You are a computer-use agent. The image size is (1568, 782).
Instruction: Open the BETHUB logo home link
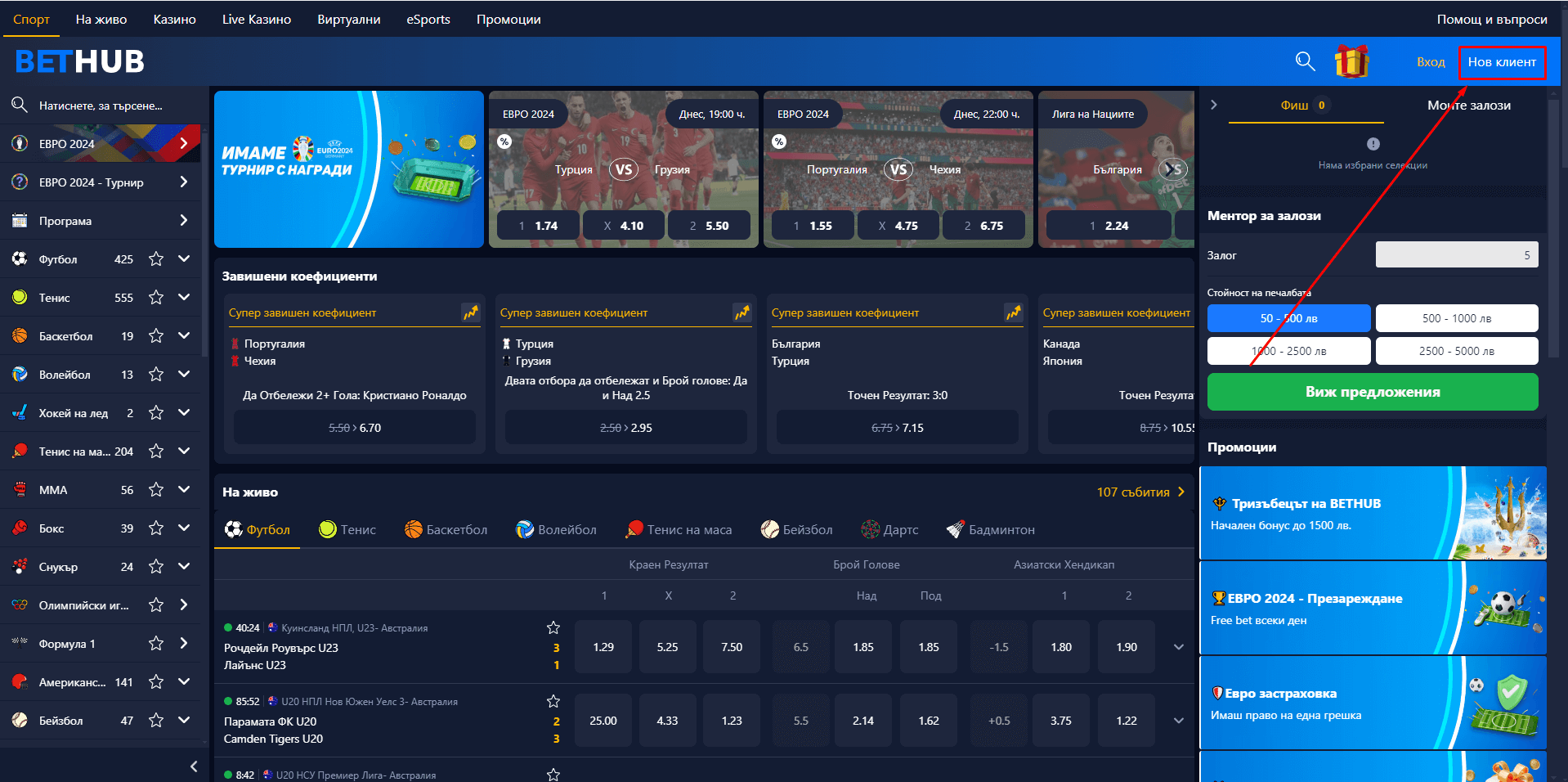[x=79, y=61]
